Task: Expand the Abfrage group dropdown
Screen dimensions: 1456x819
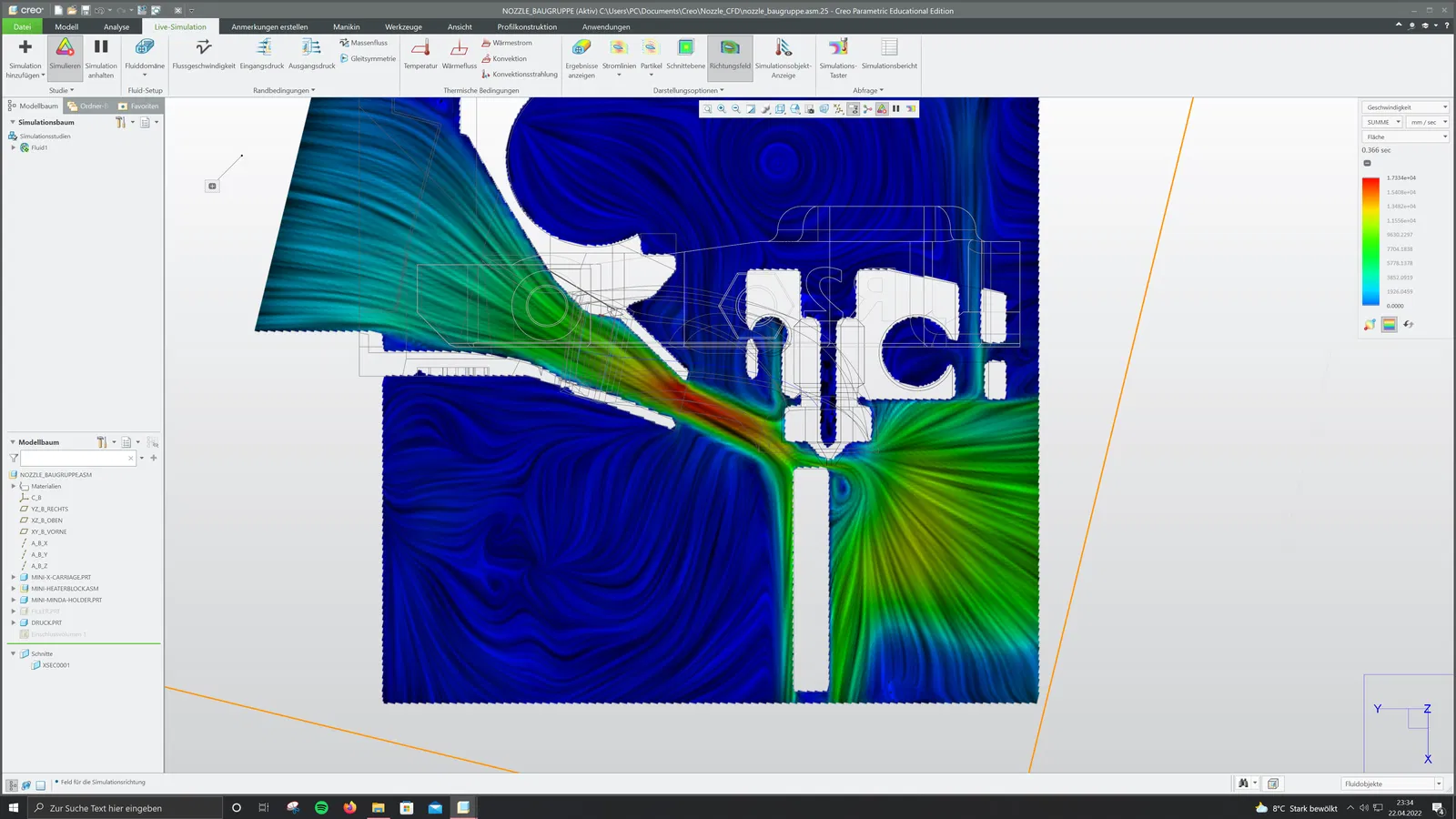Action: (868, 90)
